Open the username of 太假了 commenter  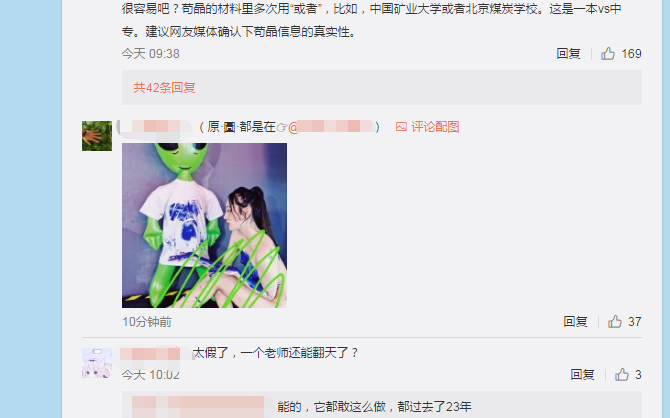pyautogui.click(x=150, y=354)
